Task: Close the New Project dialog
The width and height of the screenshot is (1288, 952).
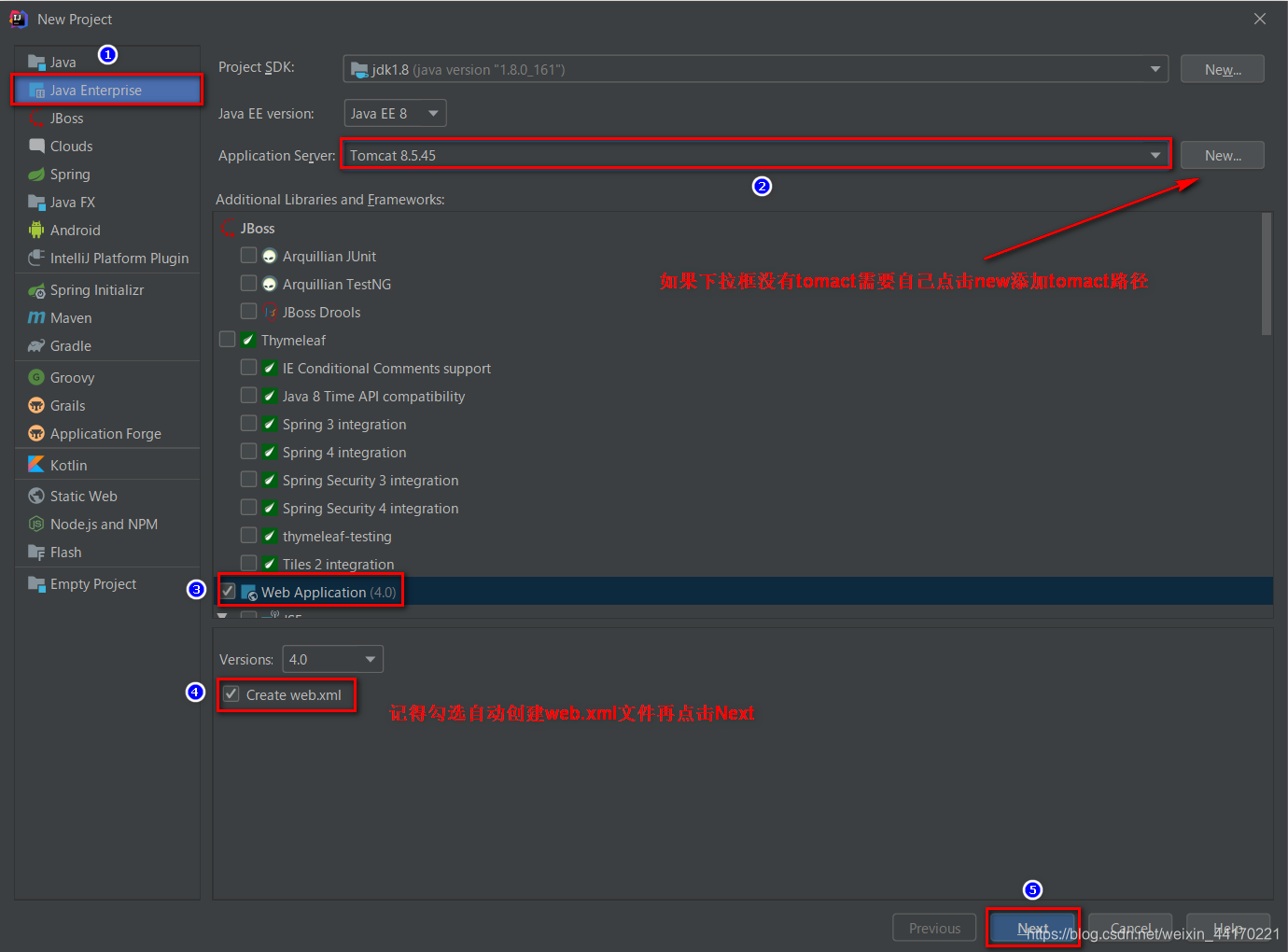Action: (x=1260, y=19)
